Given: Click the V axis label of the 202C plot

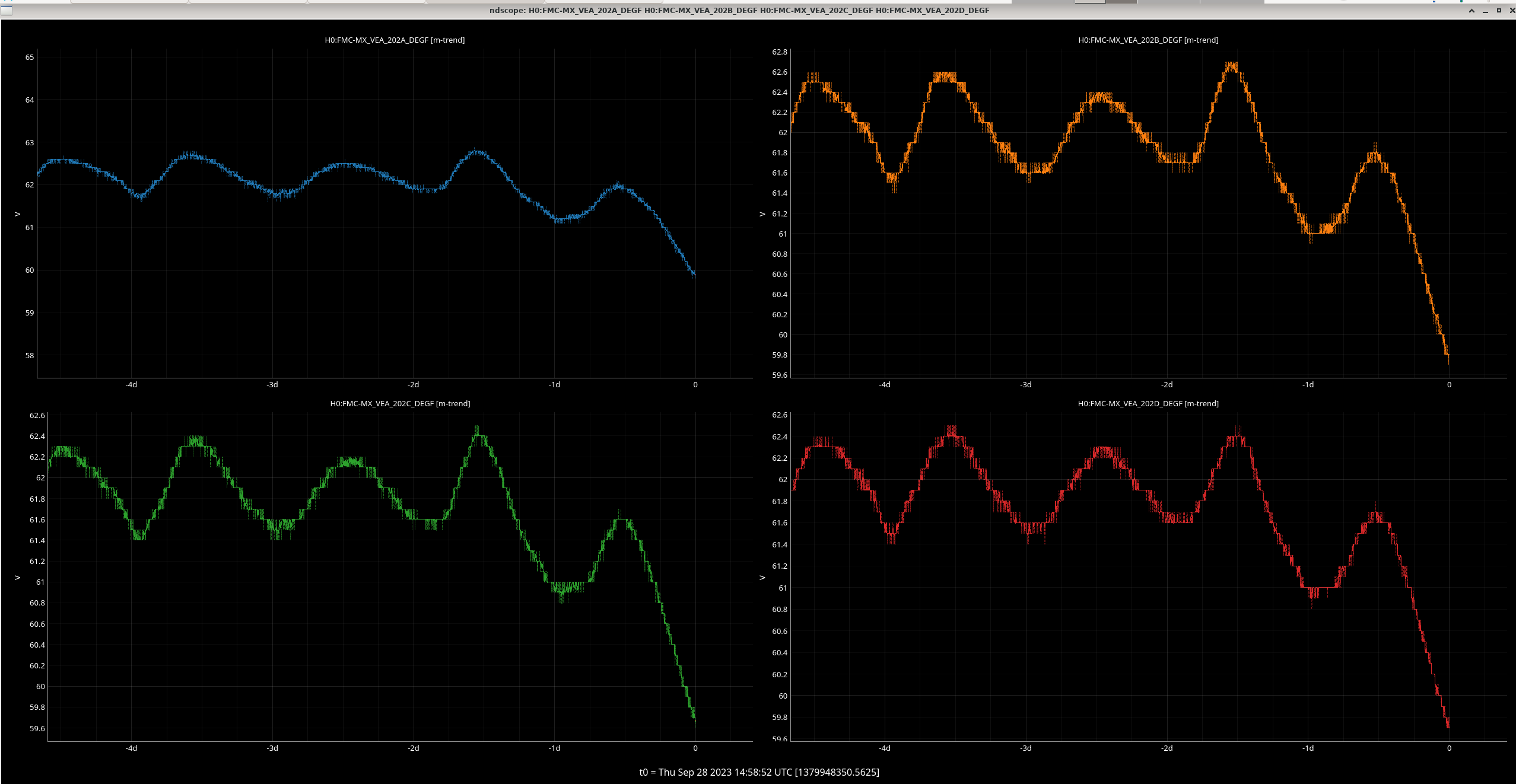Looking at the screenshot, I should click(17, 578).
